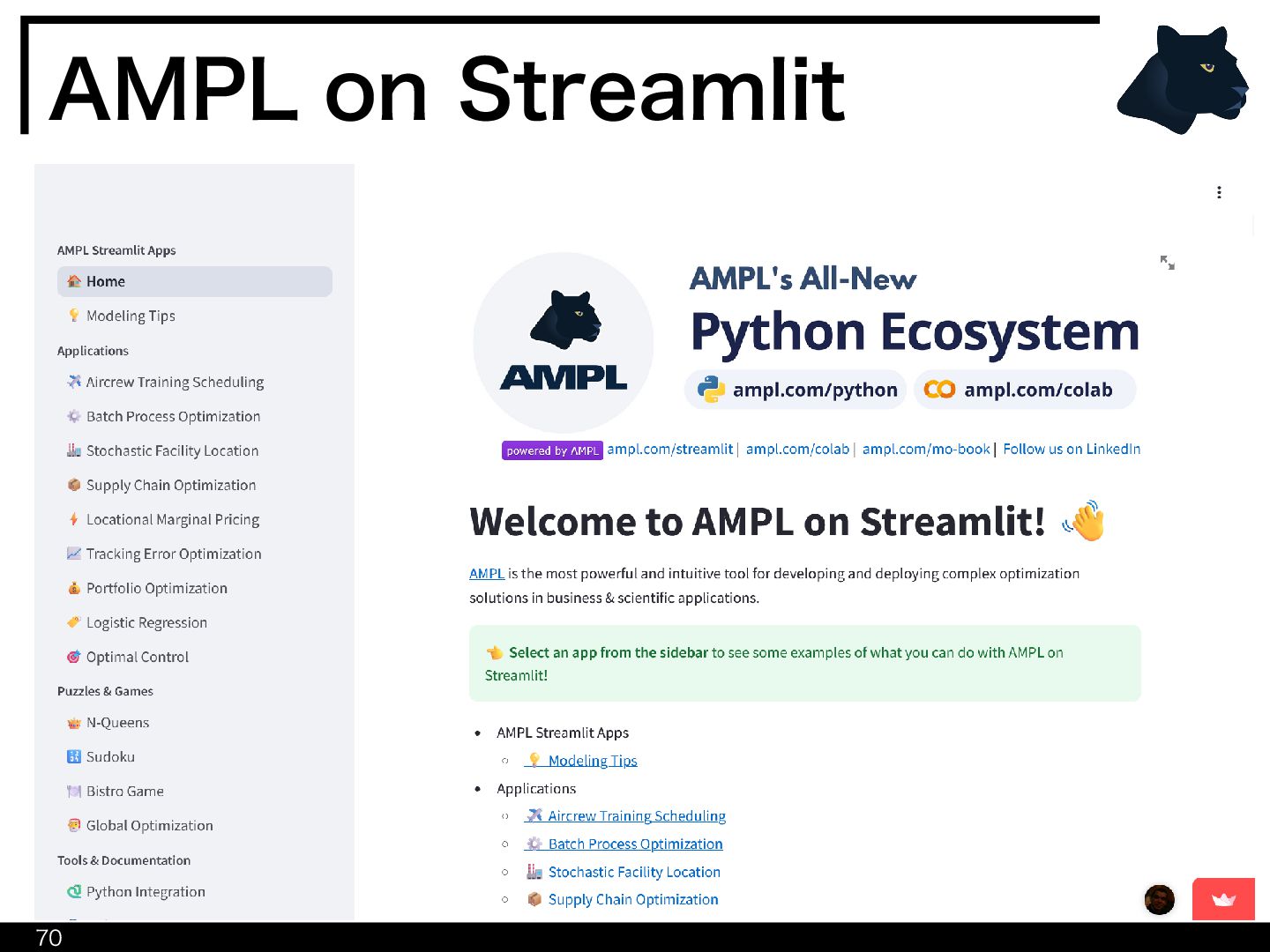Click the airplane icon for Aircrew Training Scheduling
1270x952 pixels.
74,382
